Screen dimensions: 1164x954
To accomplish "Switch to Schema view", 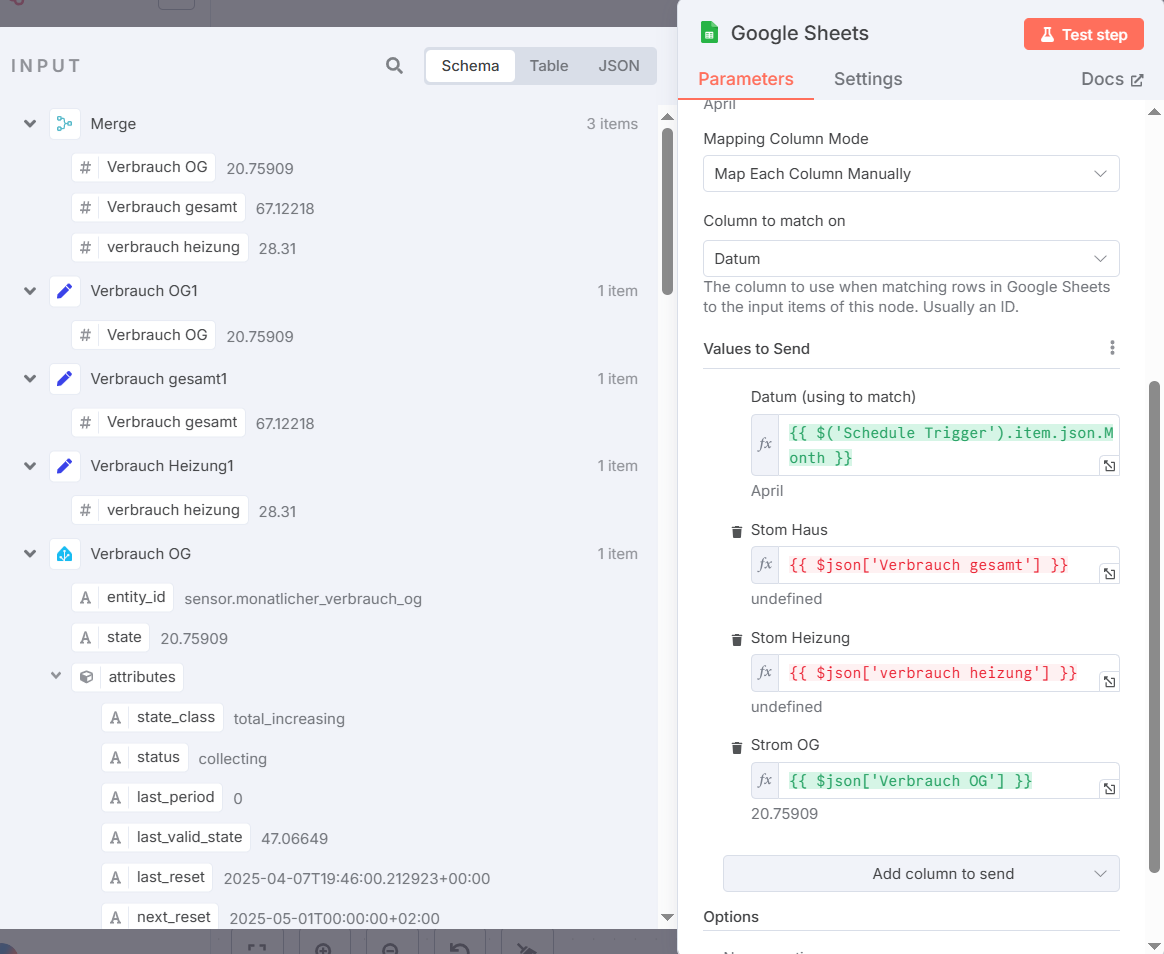I will click(470, 66).
